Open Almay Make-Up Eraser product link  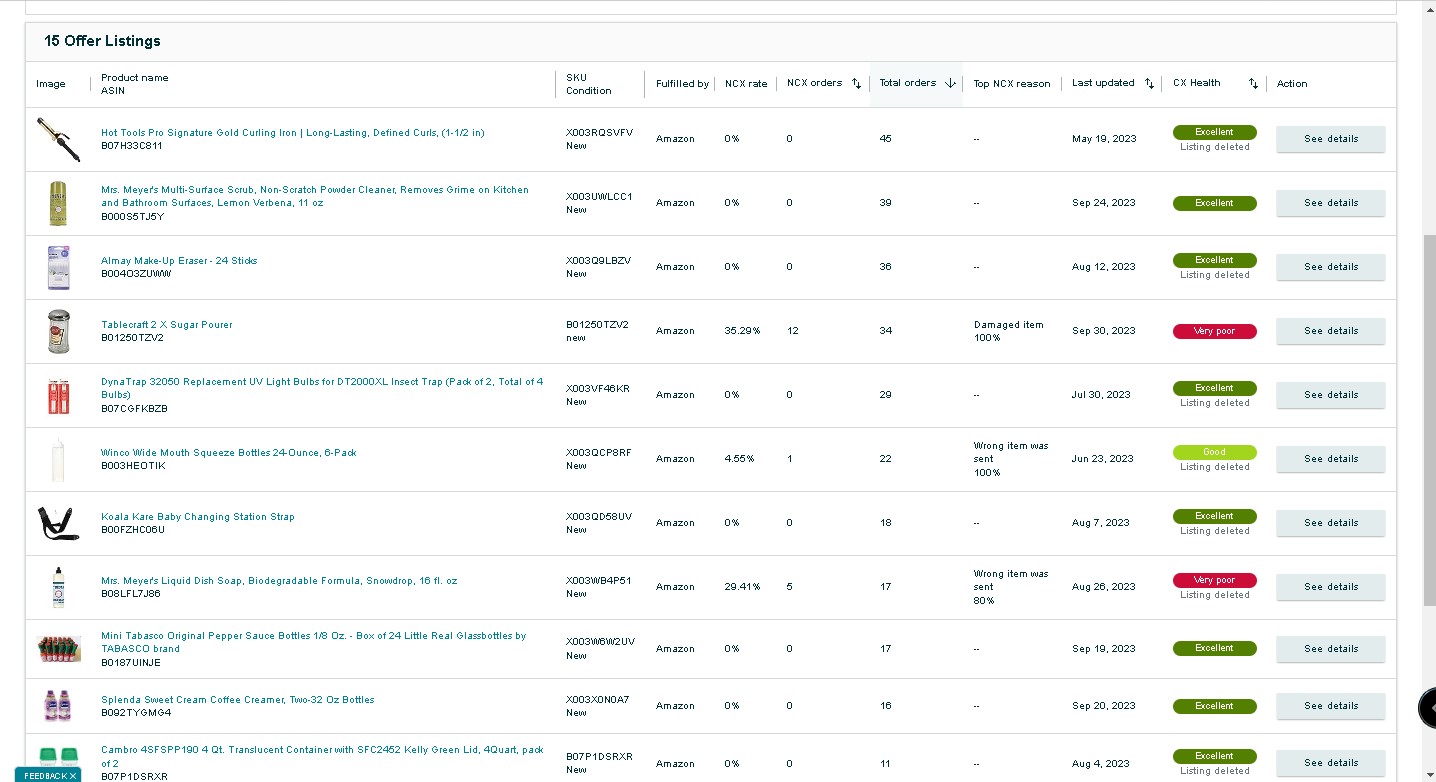179,261
